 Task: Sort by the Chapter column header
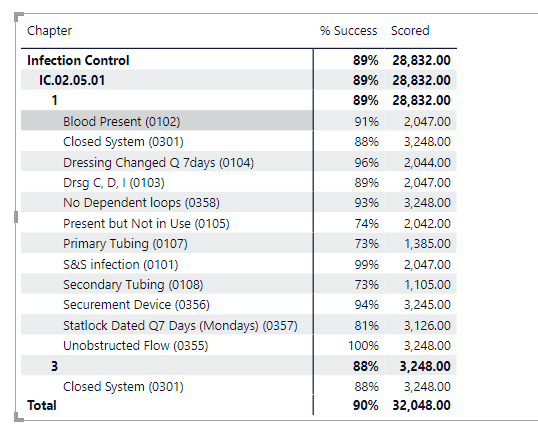point(49,31)
